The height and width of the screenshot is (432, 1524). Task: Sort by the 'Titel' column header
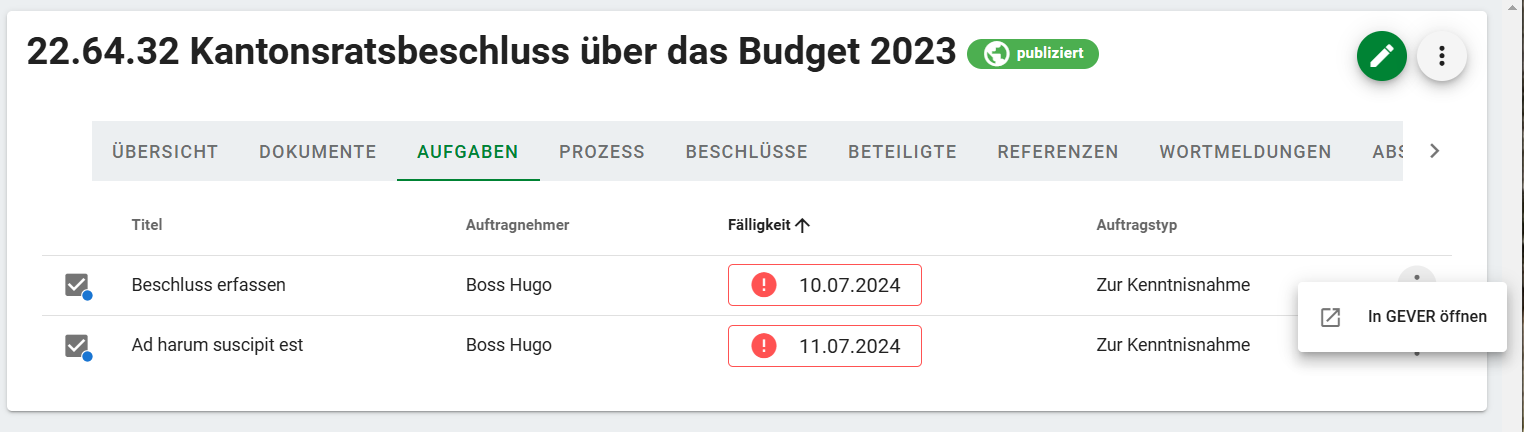pos(147,225)
